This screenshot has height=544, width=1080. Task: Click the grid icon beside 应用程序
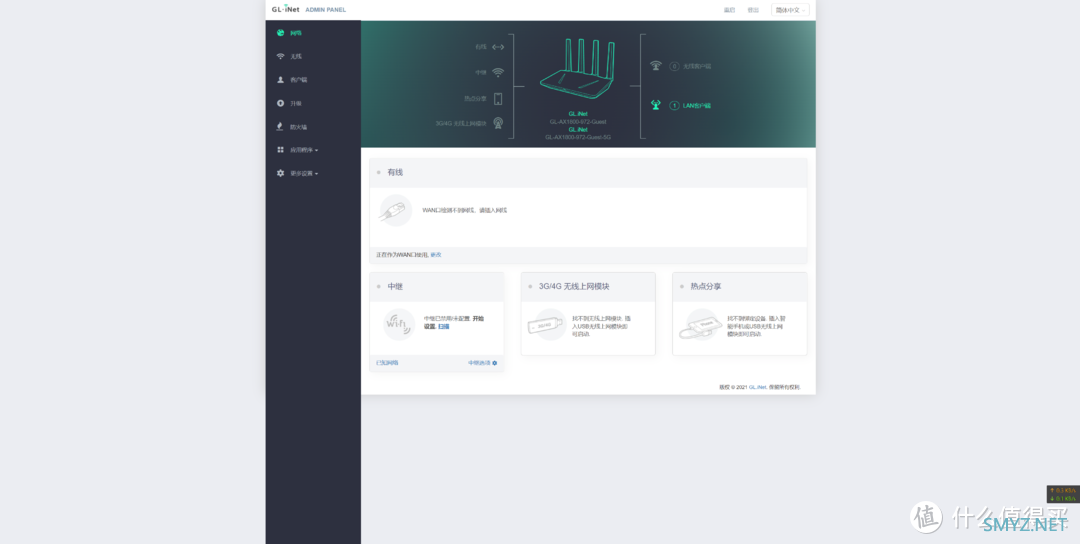tap(280, 149)
